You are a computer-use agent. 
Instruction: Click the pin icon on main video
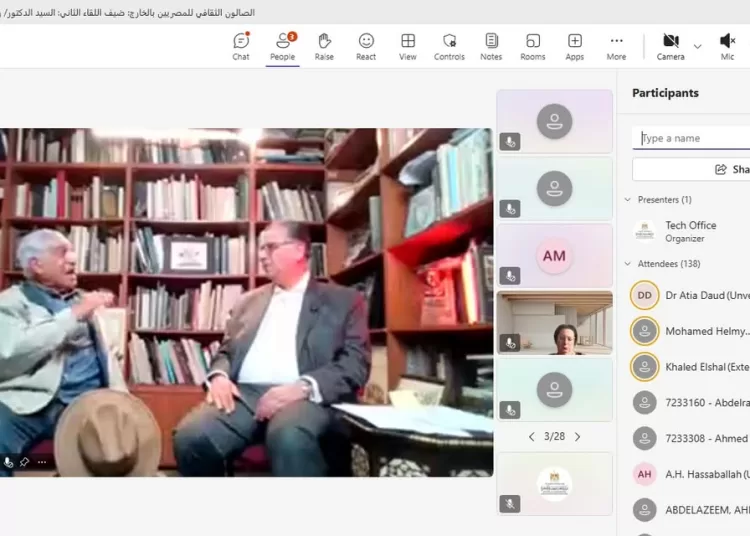(x=24, y=462)
